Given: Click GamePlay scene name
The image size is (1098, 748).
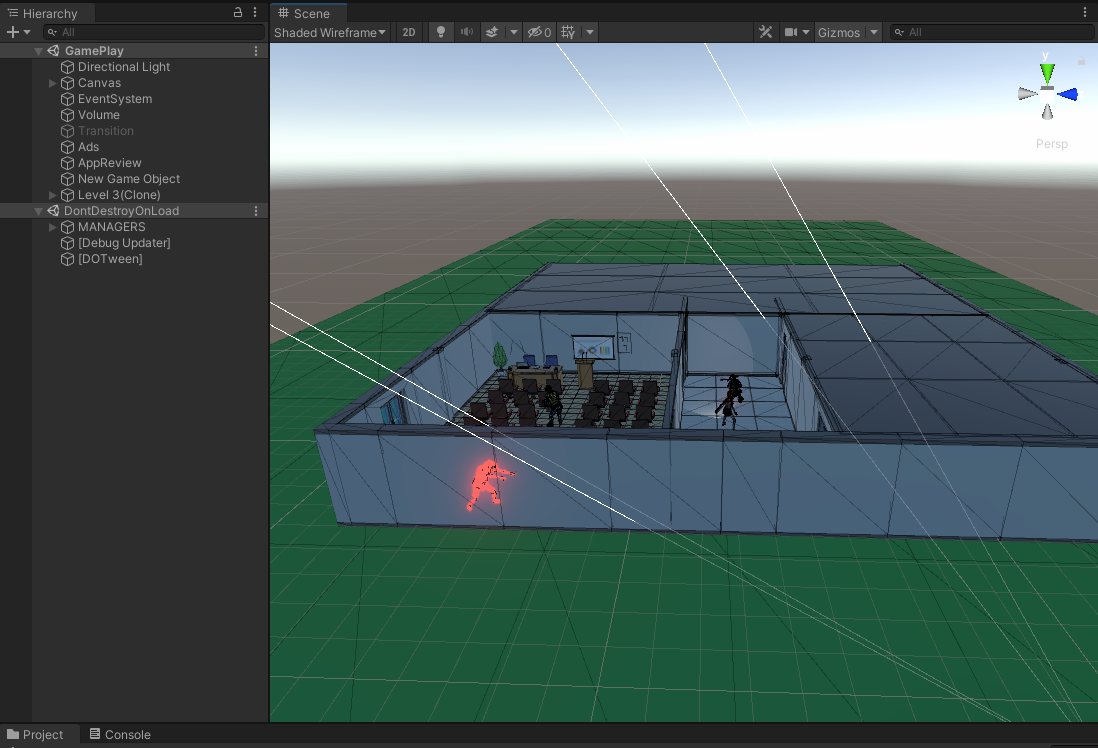Looking at the screenshot, I should pos(94,51).
